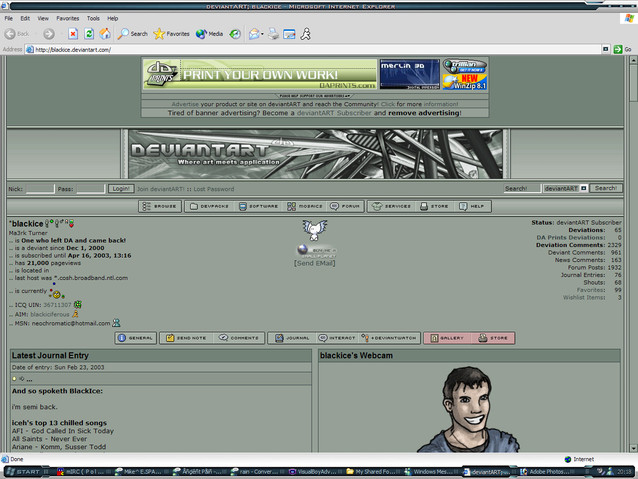This screenshot has width=638, height=479.
Task: Open the Journal profile button
Action: (292, 338)
